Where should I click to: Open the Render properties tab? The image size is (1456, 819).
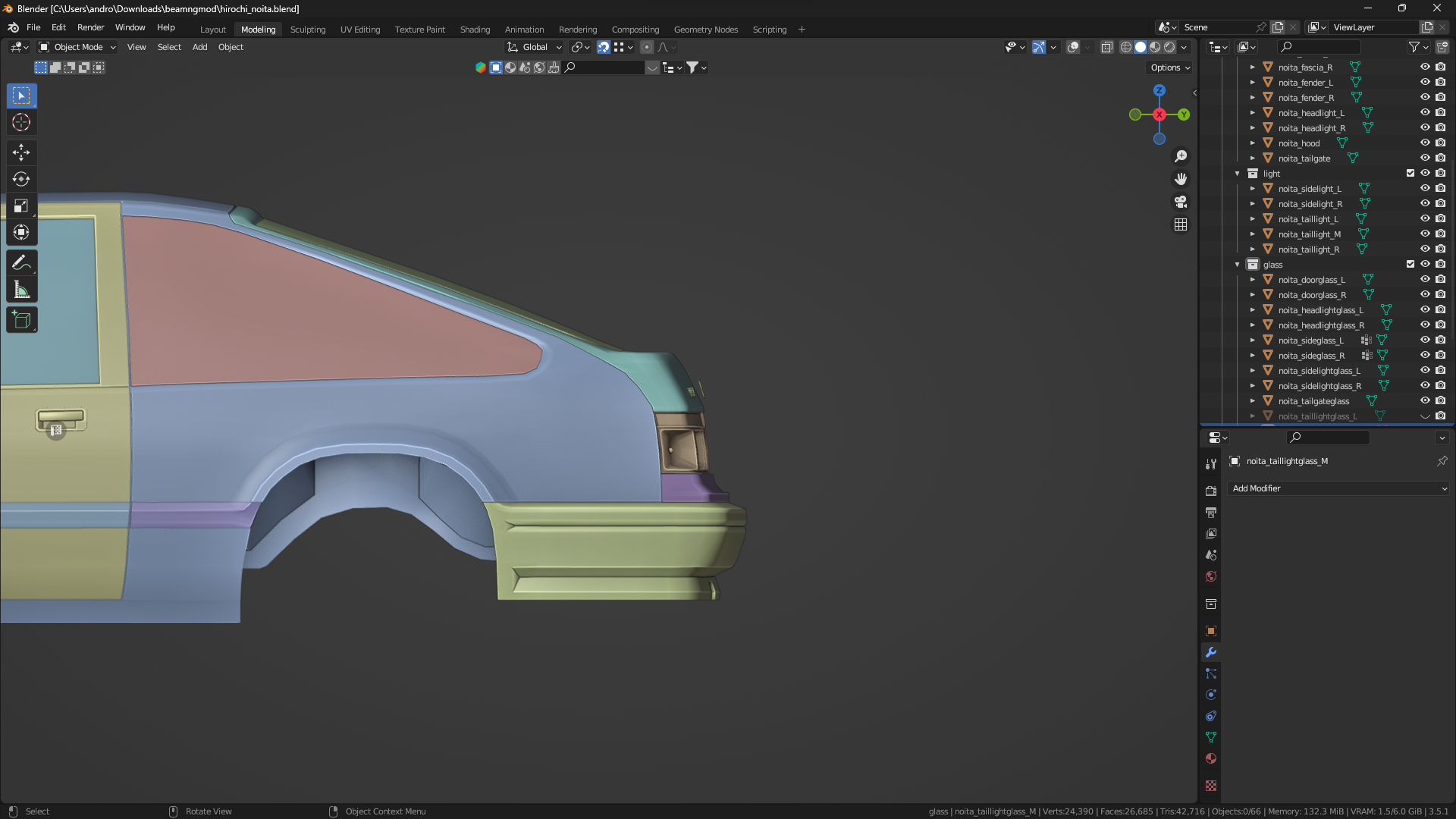(1211, 491)
